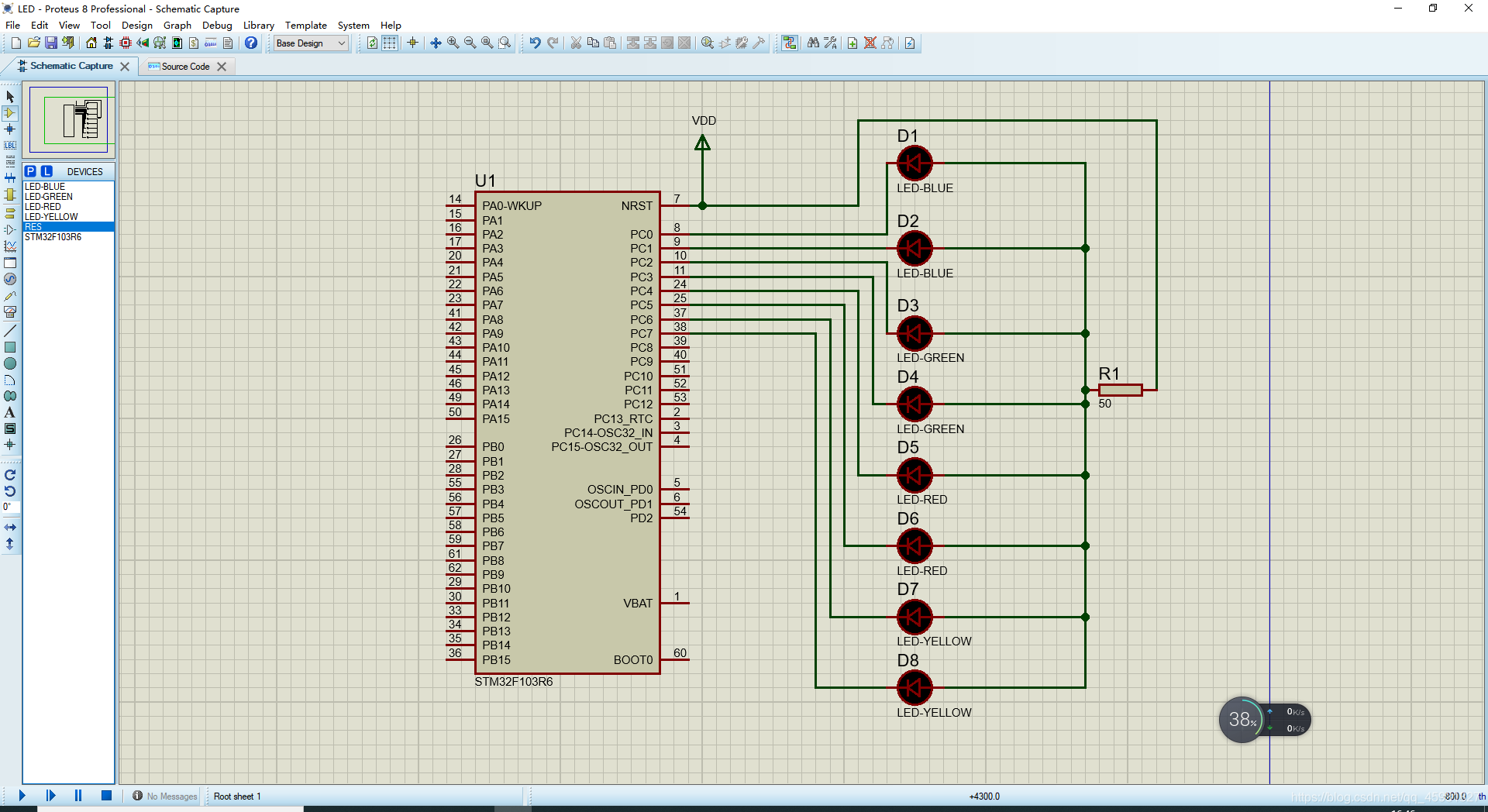Select the Virtual Instruments Mode tool

(x=10, y=312)
